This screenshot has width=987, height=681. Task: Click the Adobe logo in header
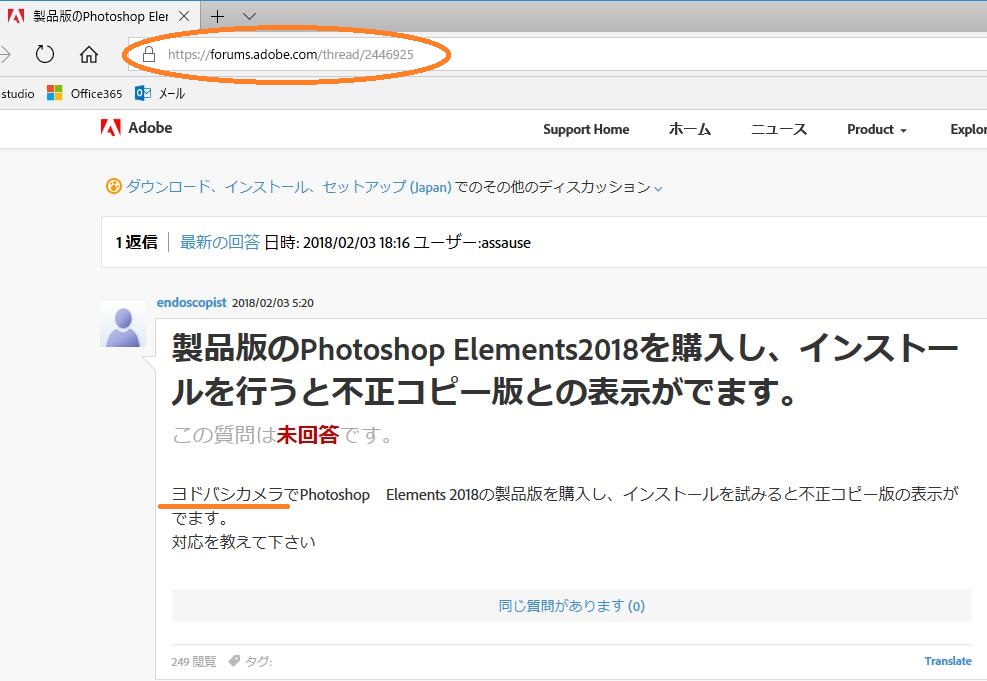click(137, 128)
